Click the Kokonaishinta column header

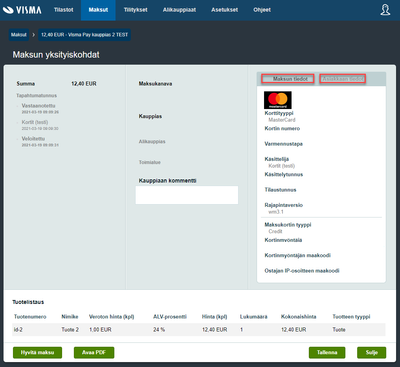point(299,317)
